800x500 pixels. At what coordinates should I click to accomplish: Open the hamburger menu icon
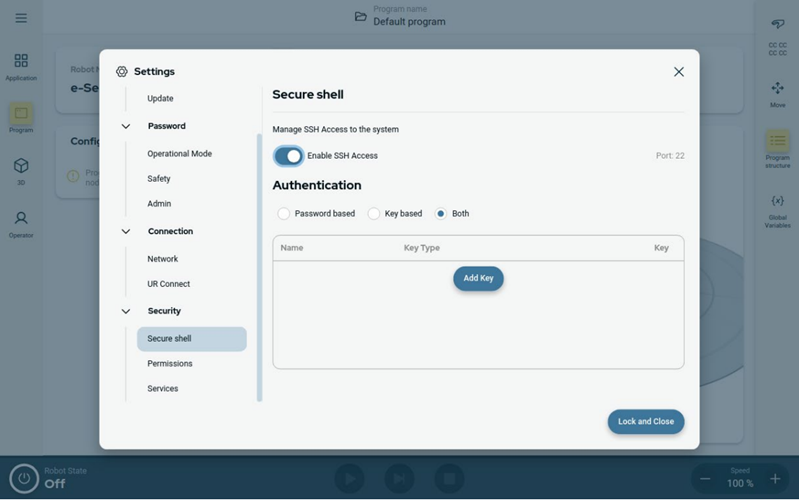click(21, 18)
